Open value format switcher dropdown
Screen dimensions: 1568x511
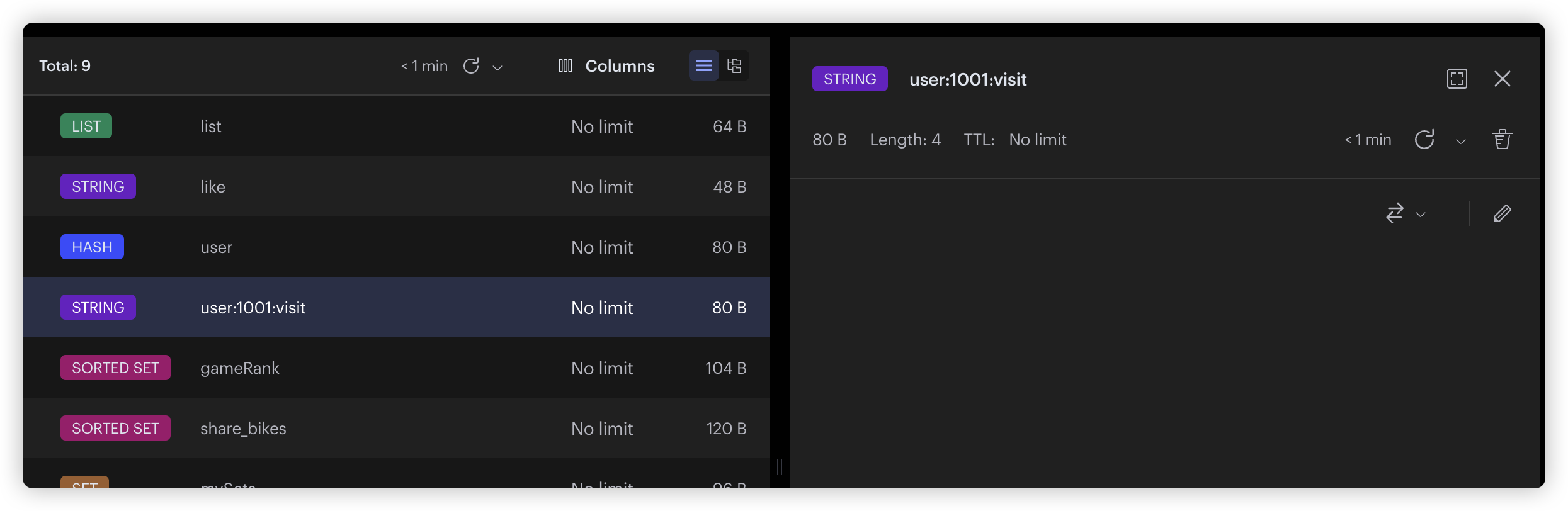click(x=1405, y=214)
